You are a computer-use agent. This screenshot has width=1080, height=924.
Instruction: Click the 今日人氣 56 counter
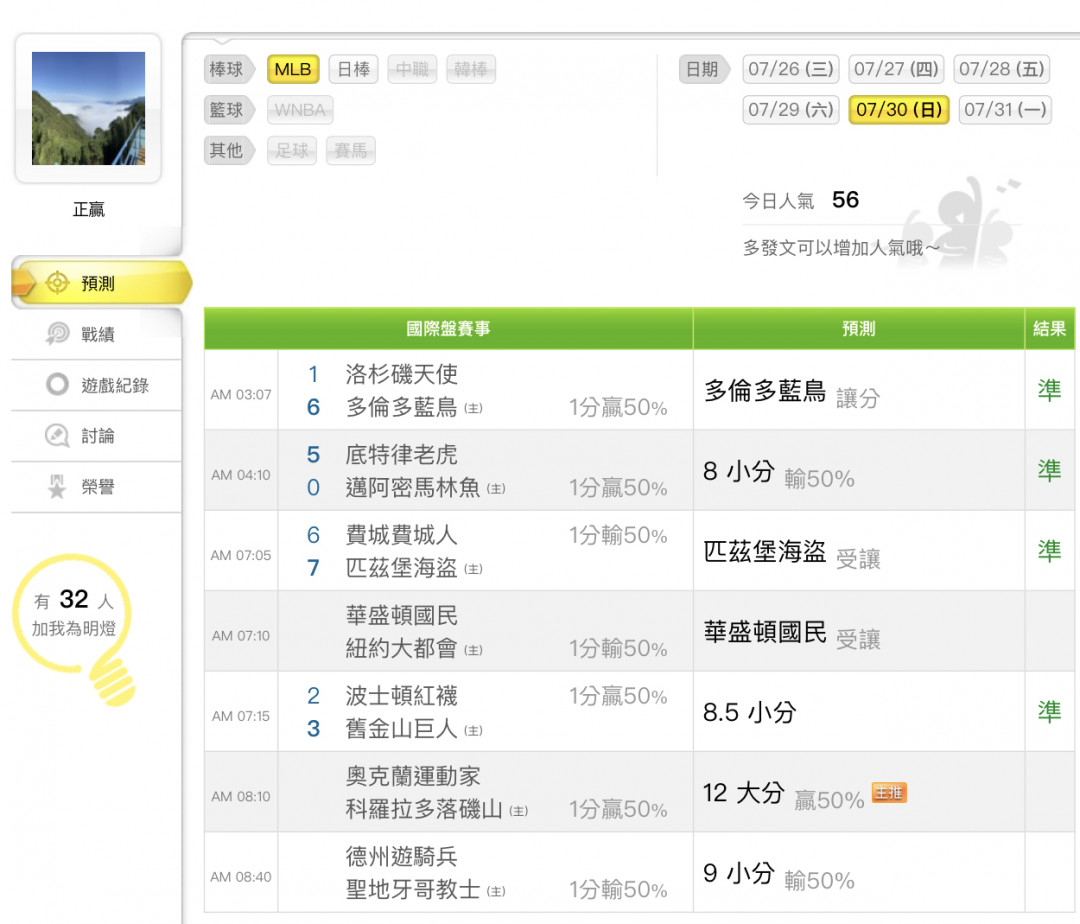click(x=801, y=200)
